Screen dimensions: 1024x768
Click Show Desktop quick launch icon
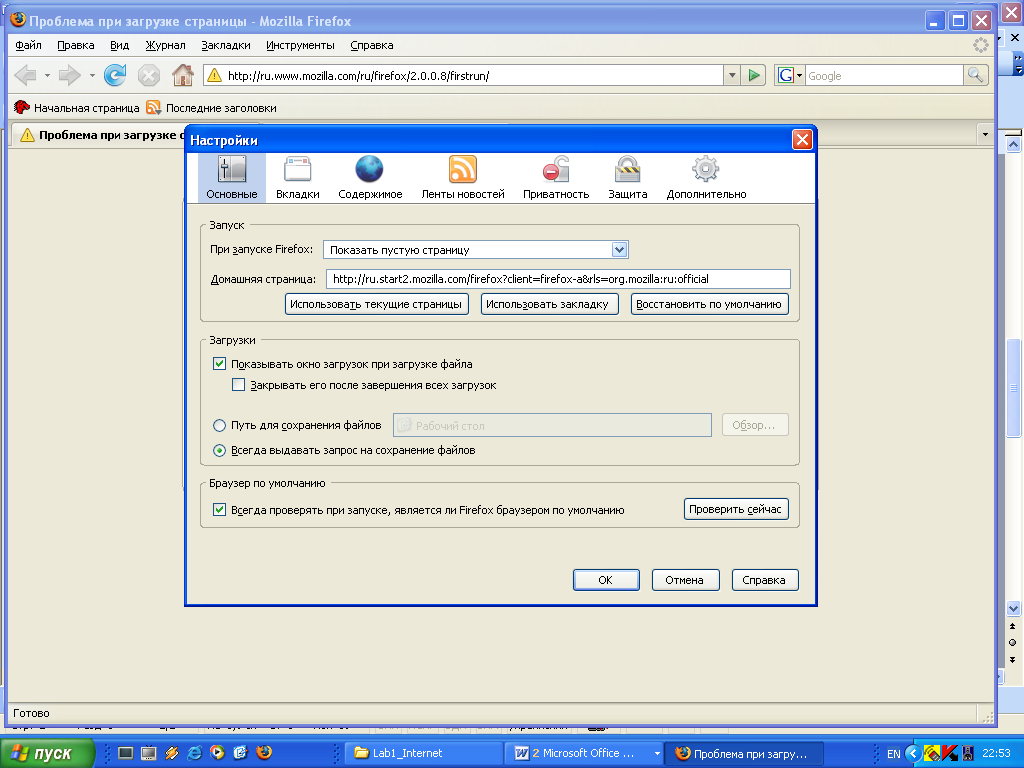125,753
